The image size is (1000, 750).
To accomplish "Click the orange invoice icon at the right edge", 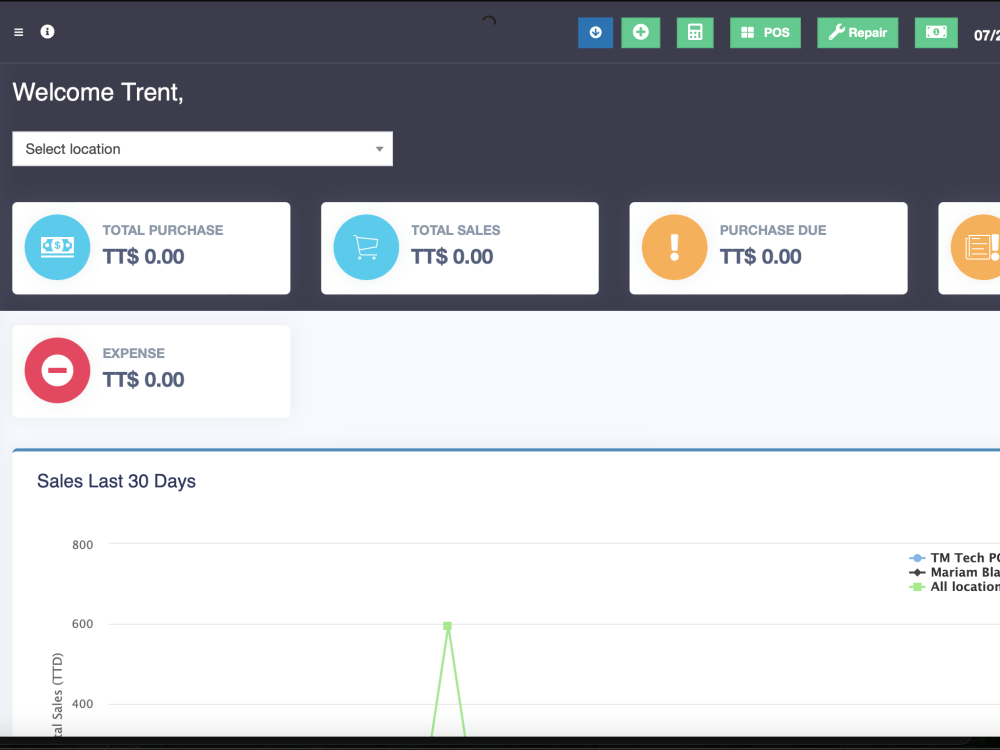I will click(x=976, y=247).
